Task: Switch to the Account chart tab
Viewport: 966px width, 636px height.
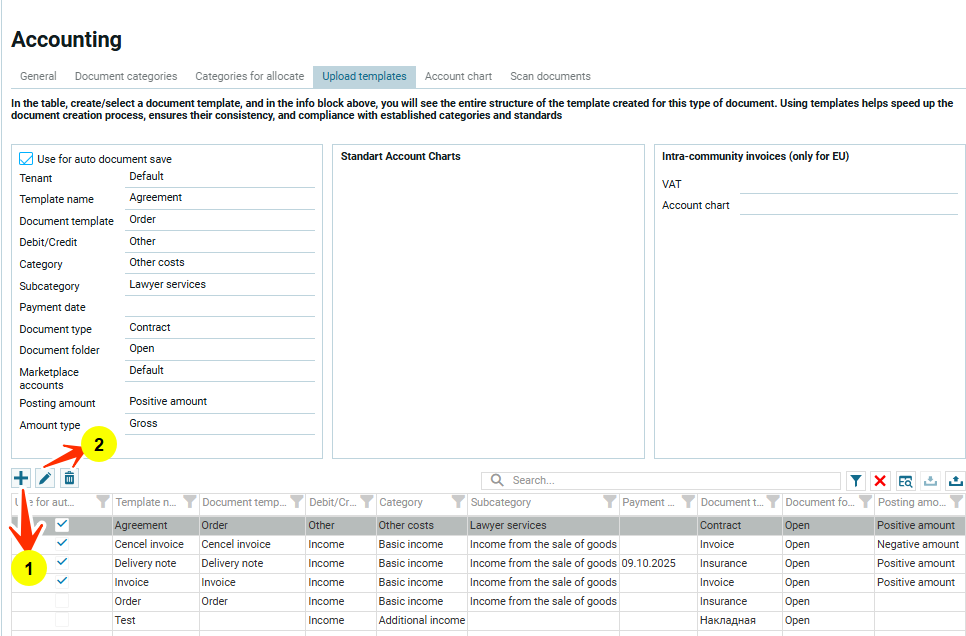Action: (x=458, y=76)
